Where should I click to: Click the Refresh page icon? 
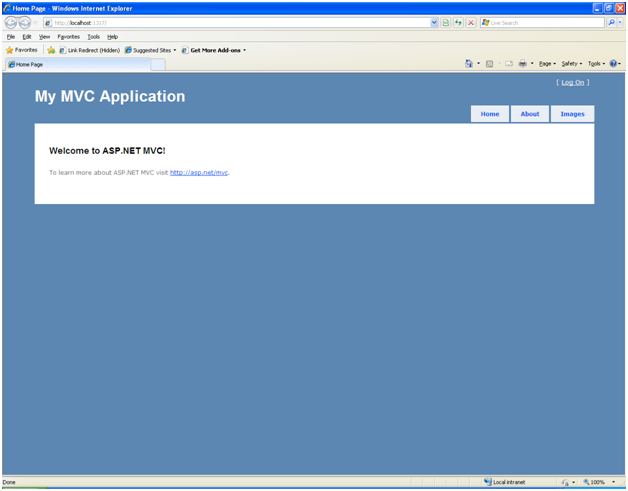pos(458,22)
